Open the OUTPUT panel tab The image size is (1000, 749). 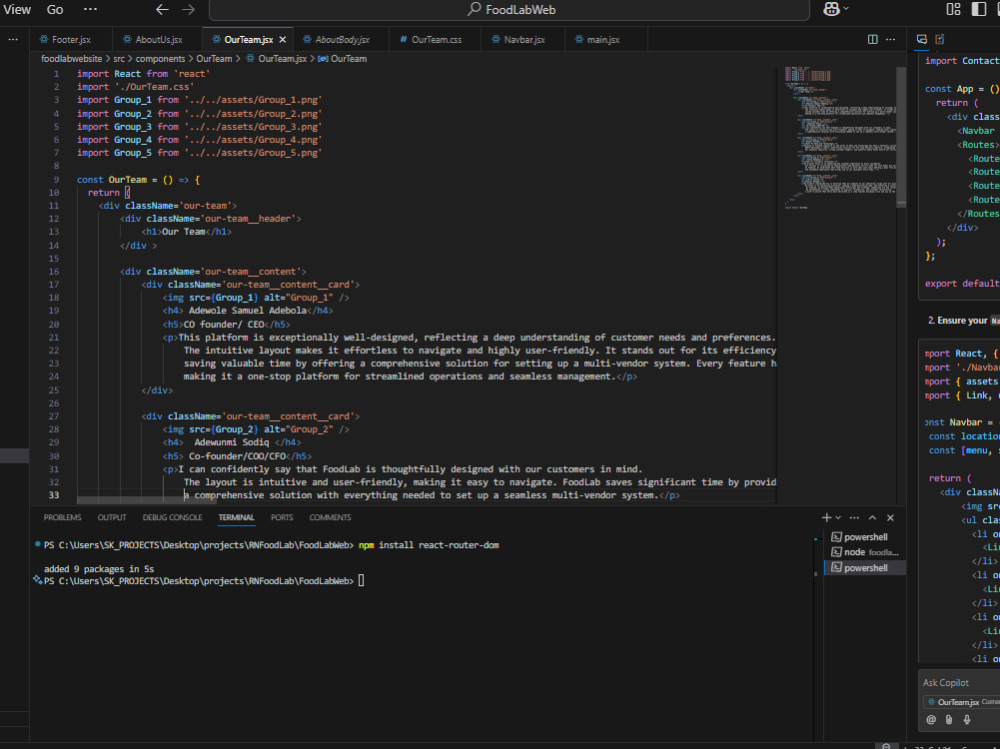pos(112,517)
